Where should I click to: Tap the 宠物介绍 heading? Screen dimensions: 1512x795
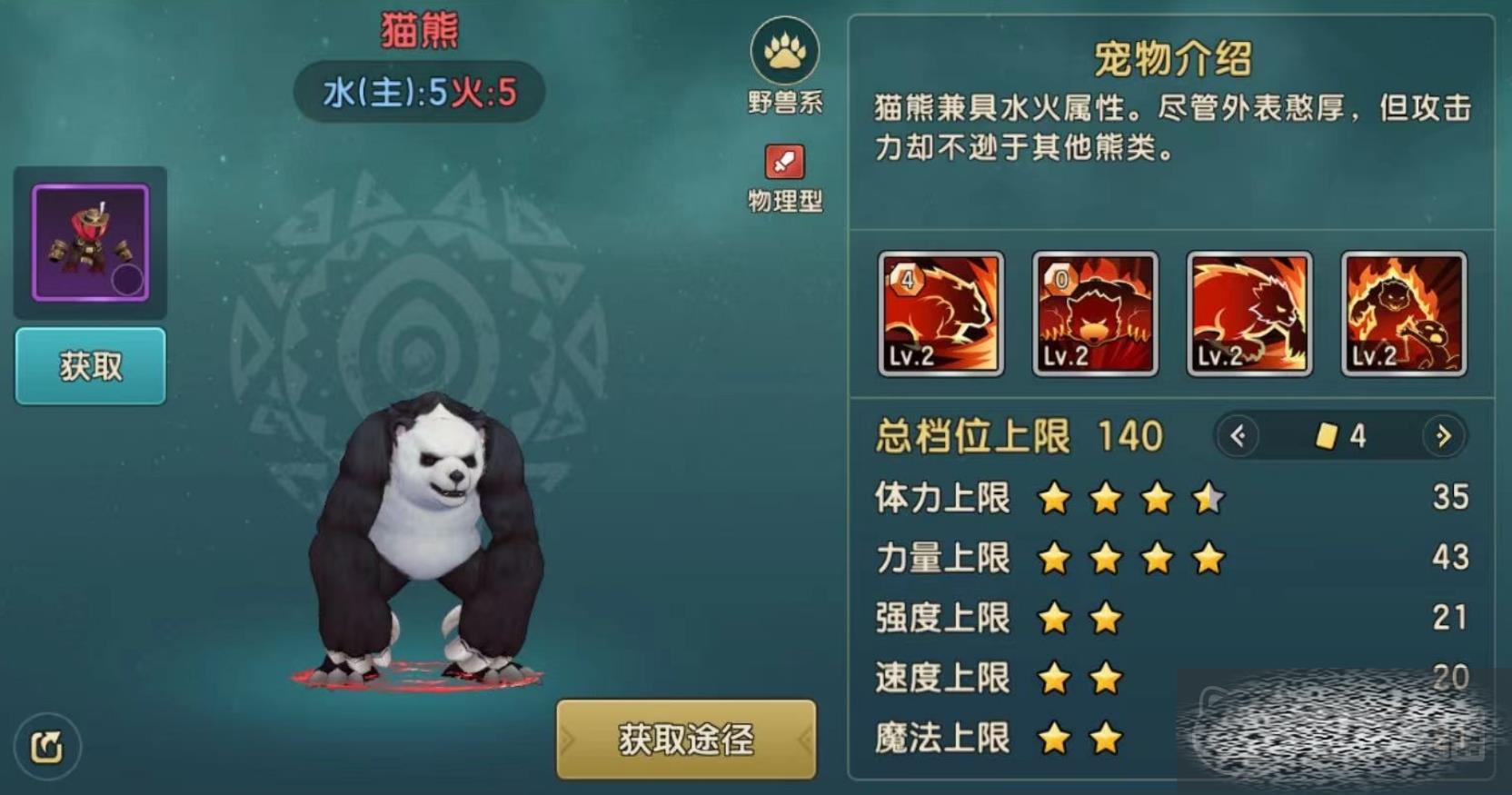[1172, 60]
